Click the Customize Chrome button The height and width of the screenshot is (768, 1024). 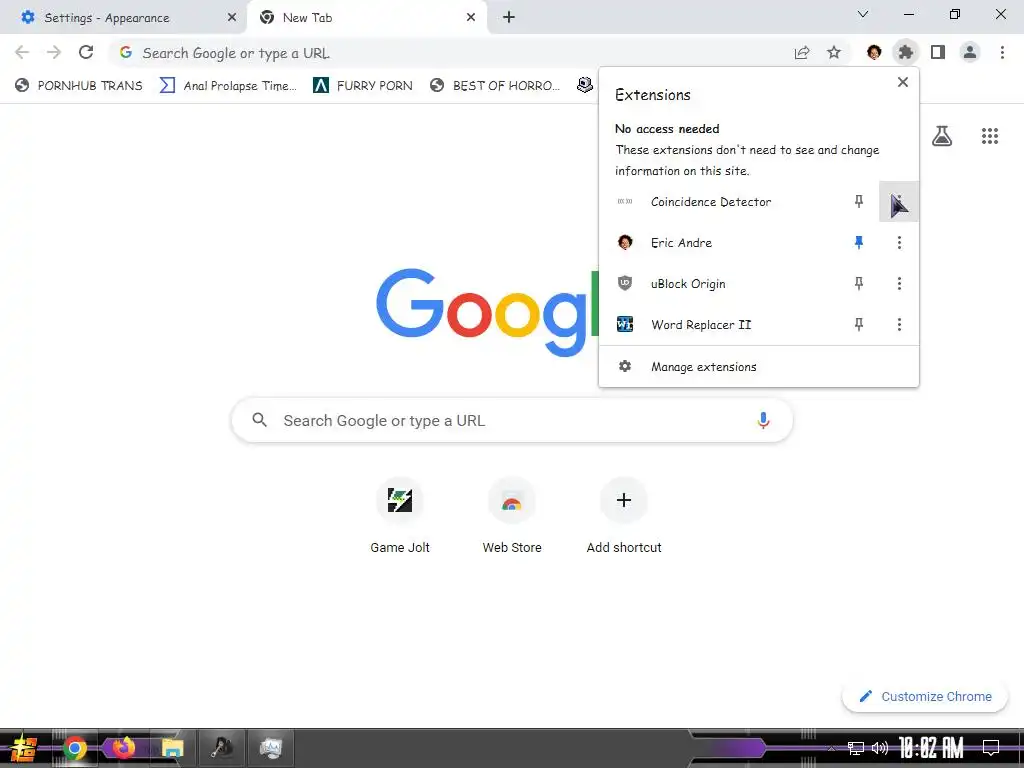coord(925,696)
